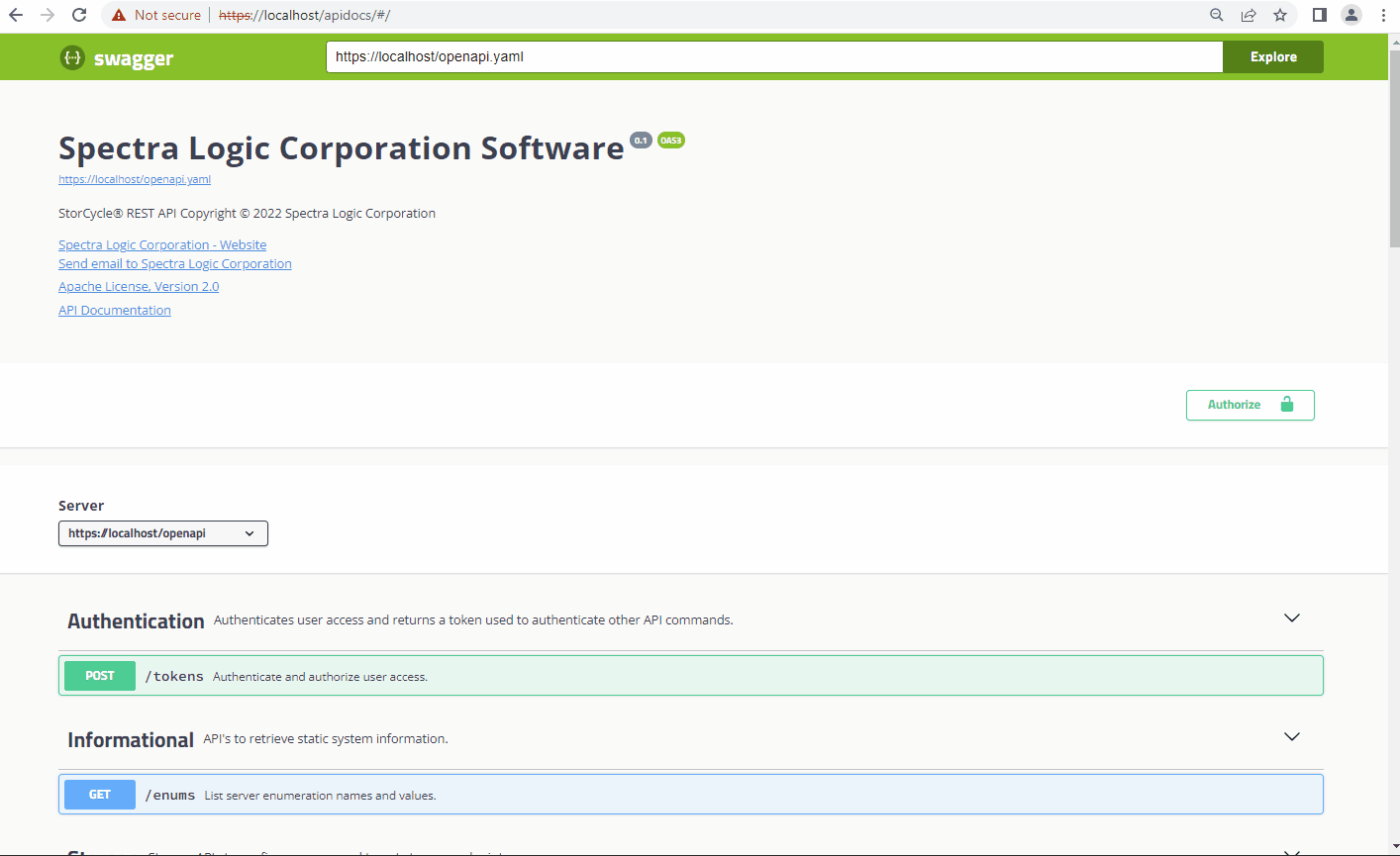Expand the POST /tokens operation
The width and height of the screenshot is (1400, 856).
pos(691,675)
